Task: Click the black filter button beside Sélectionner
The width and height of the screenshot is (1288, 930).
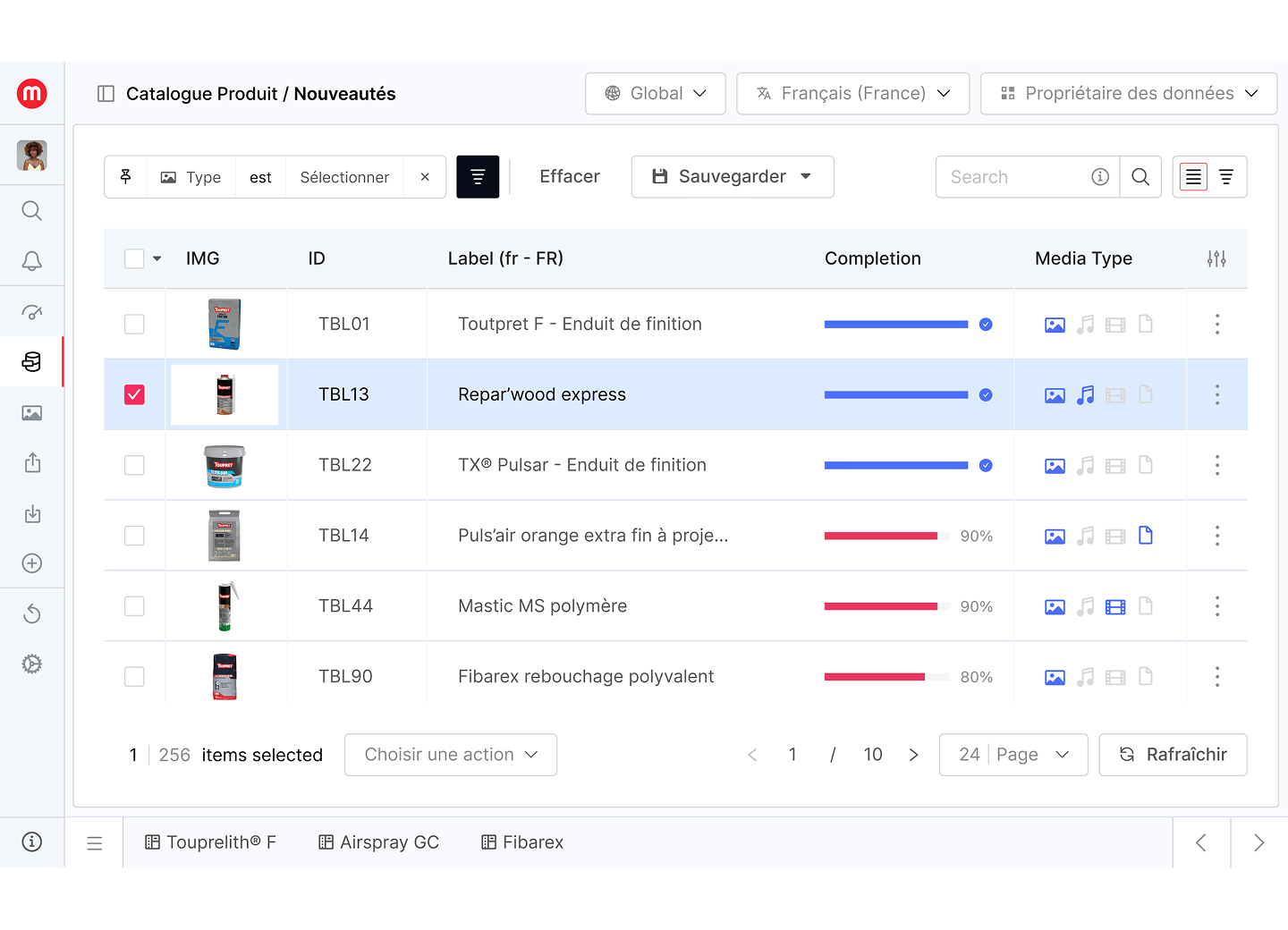Action: (x=478, y=177)
